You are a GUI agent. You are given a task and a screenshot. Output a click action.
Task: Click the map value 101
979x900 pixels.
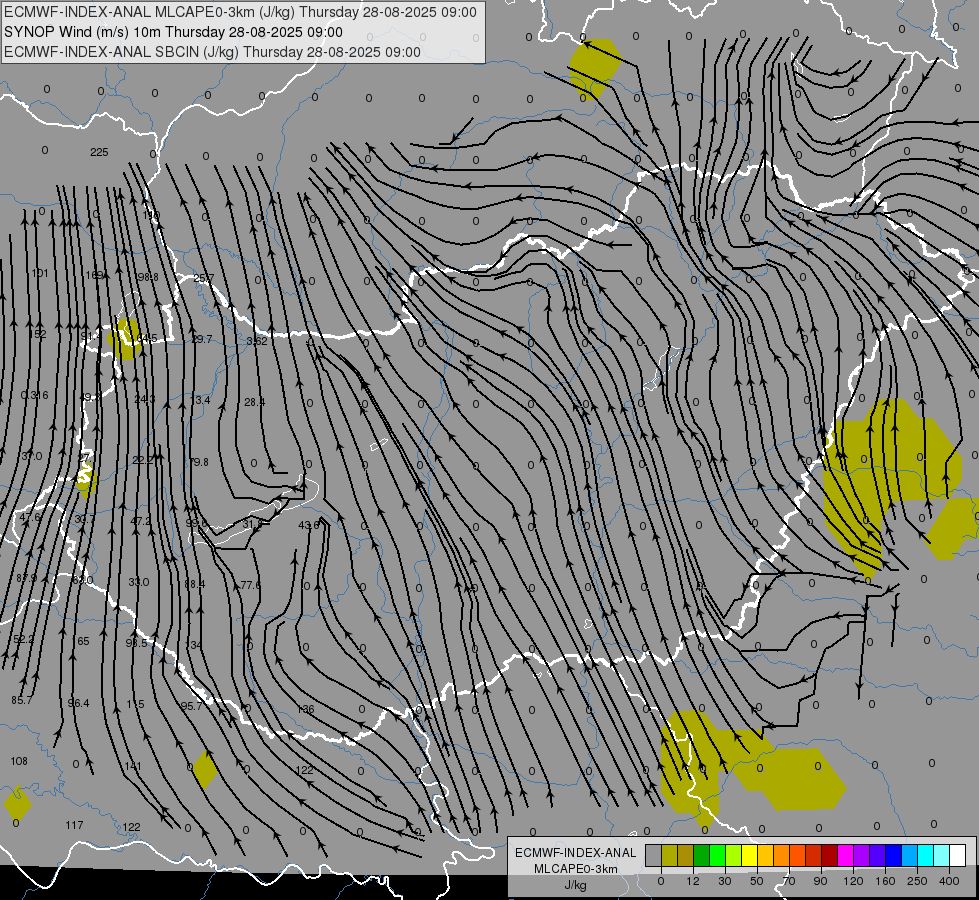(x=40, y=274)
